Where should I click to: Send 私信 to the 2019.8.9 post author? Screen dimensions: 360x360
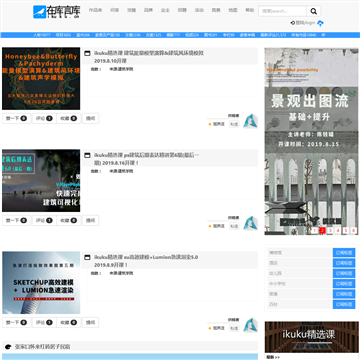click(234, 328)
